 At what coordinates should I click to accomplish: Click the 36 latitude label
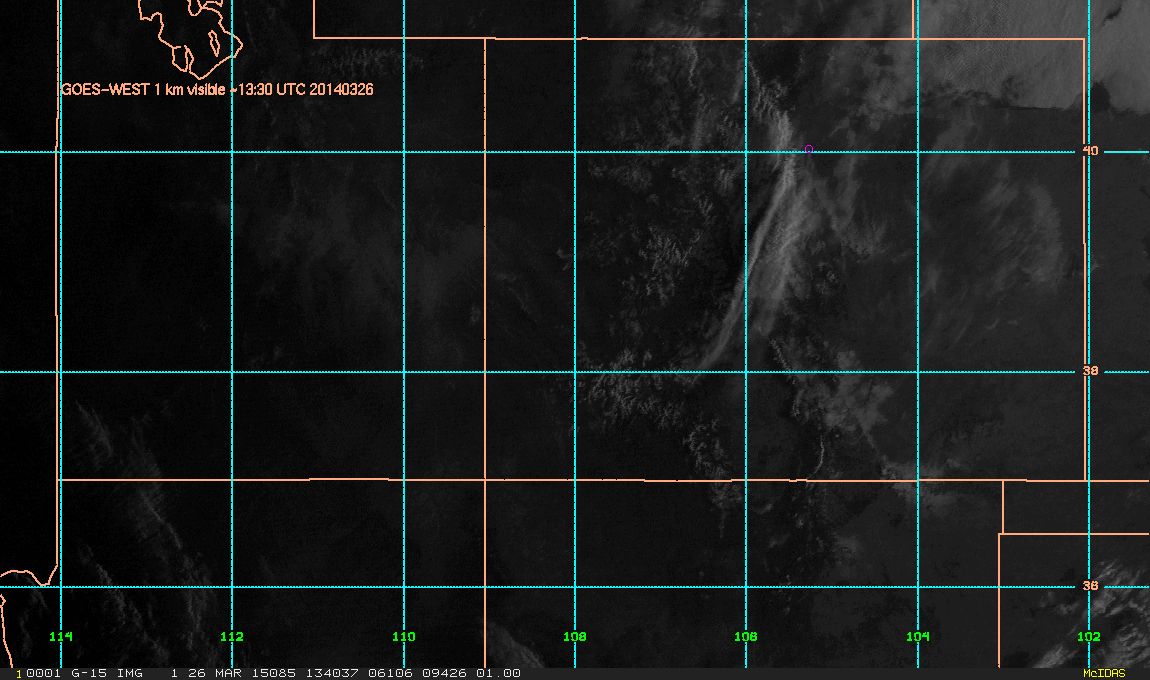pyautogui.click(x=1091, y=585)
